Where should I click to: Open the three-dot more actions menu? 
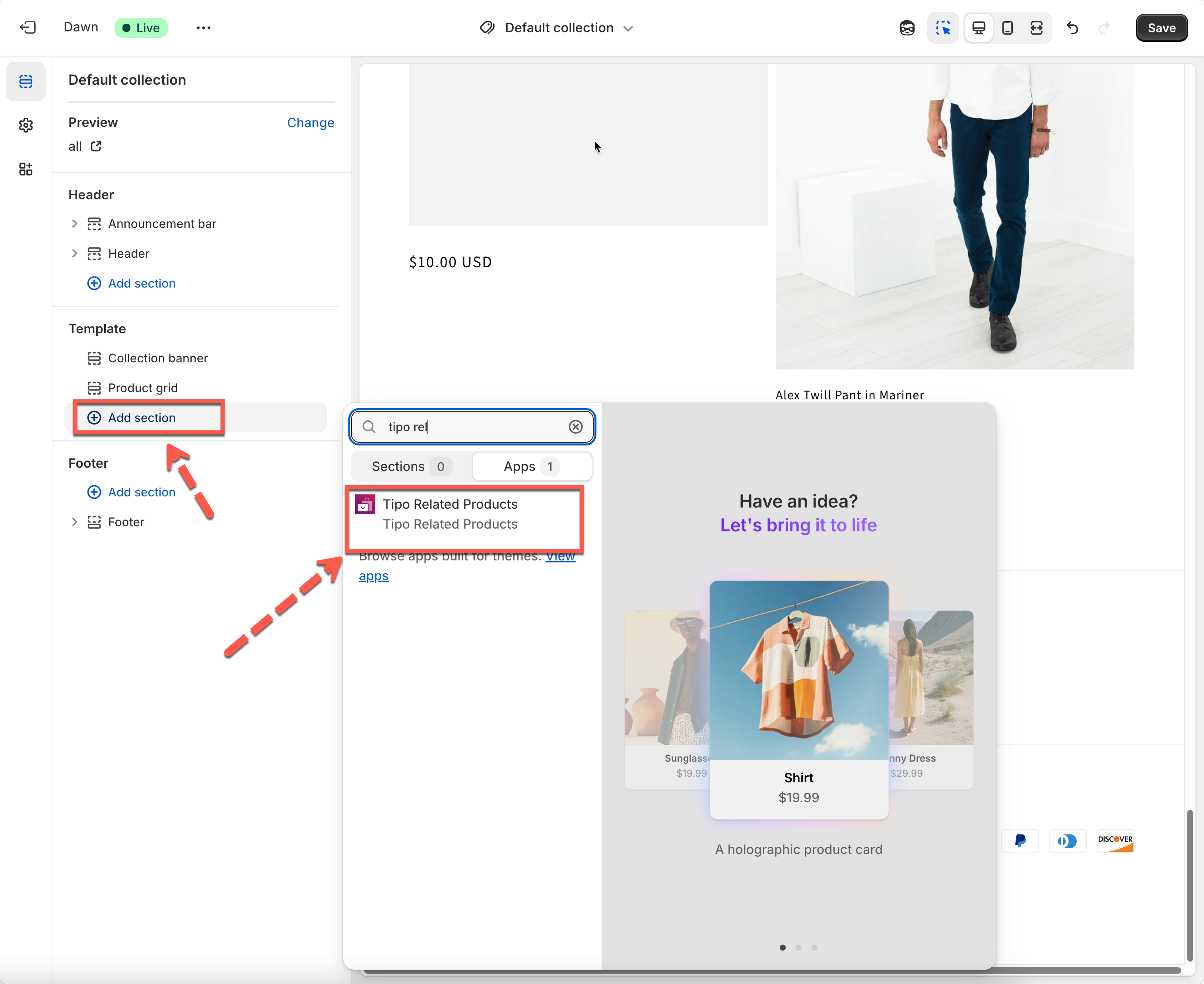[204, 28]
